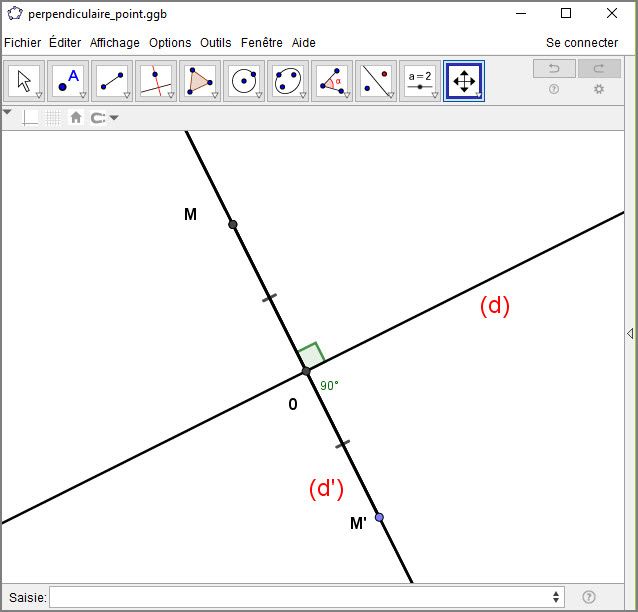Maximize the GeoGebra window
Screen dimensions: 638x612
pos(566,13)
